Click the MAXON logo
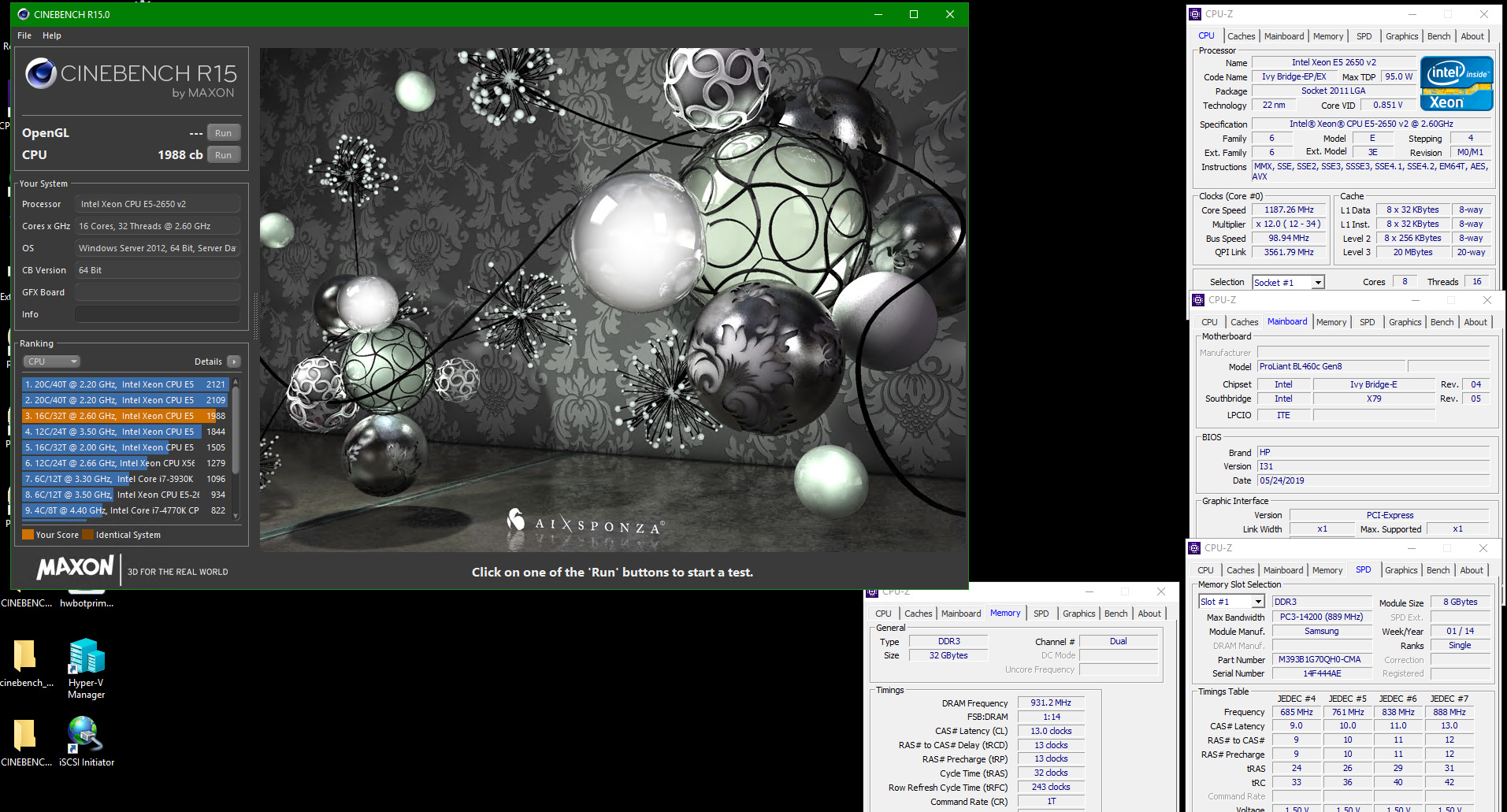 [x=76, y=567]
